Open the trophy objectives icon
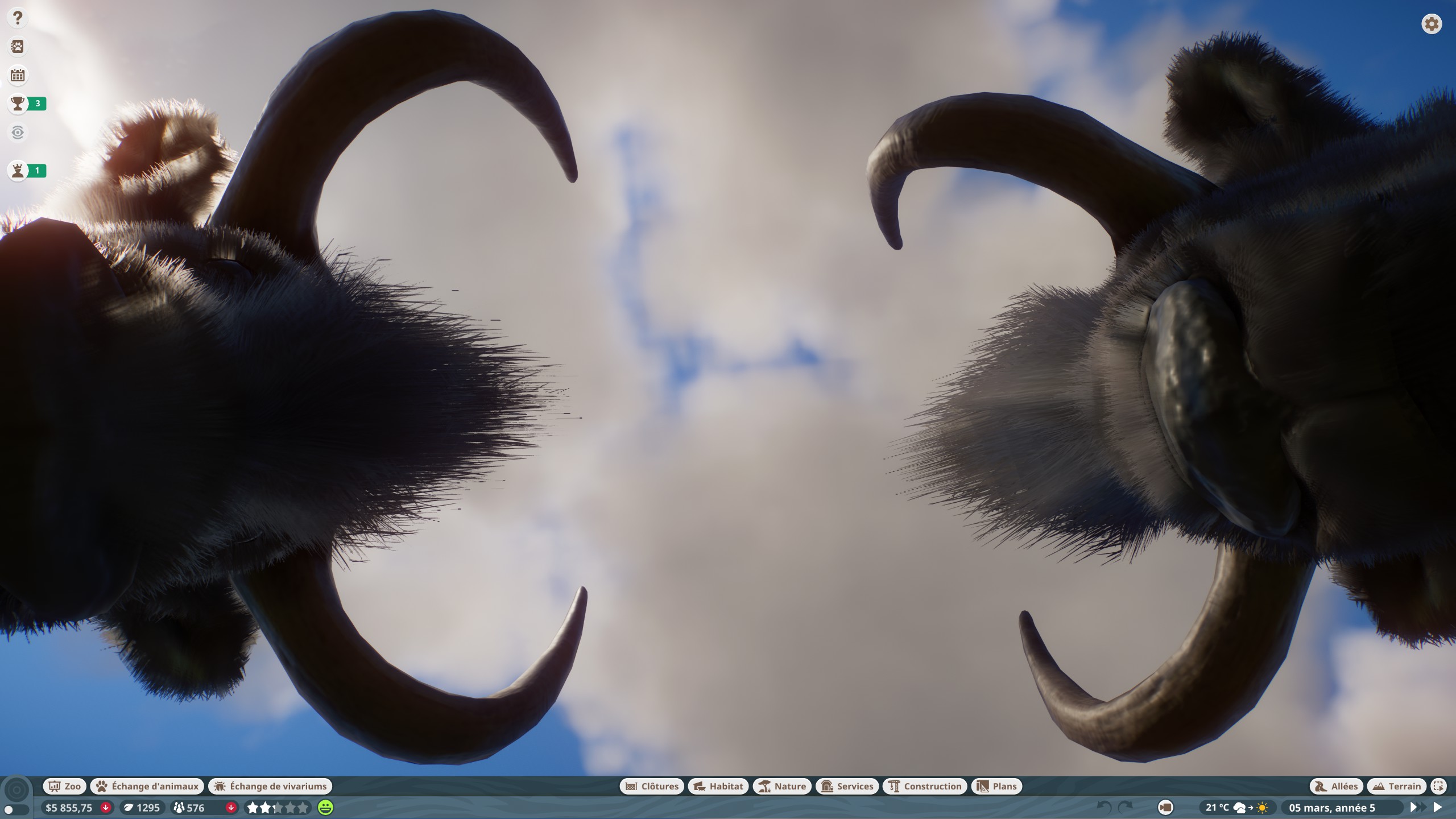Image resolution: width=1456 pixels, height=819 pixels. click(x=18, y=104)
